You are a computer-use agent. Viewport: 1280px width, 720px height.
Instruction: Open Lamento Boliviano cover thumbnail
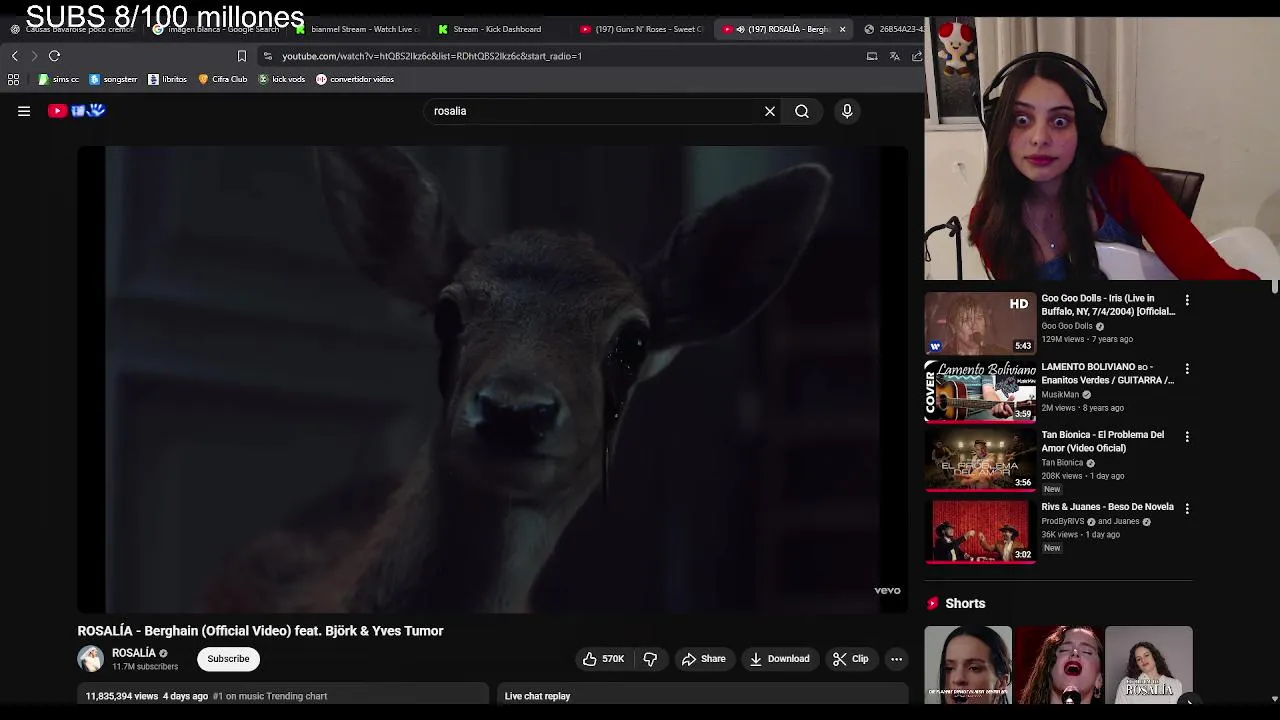tap(980, 391)
